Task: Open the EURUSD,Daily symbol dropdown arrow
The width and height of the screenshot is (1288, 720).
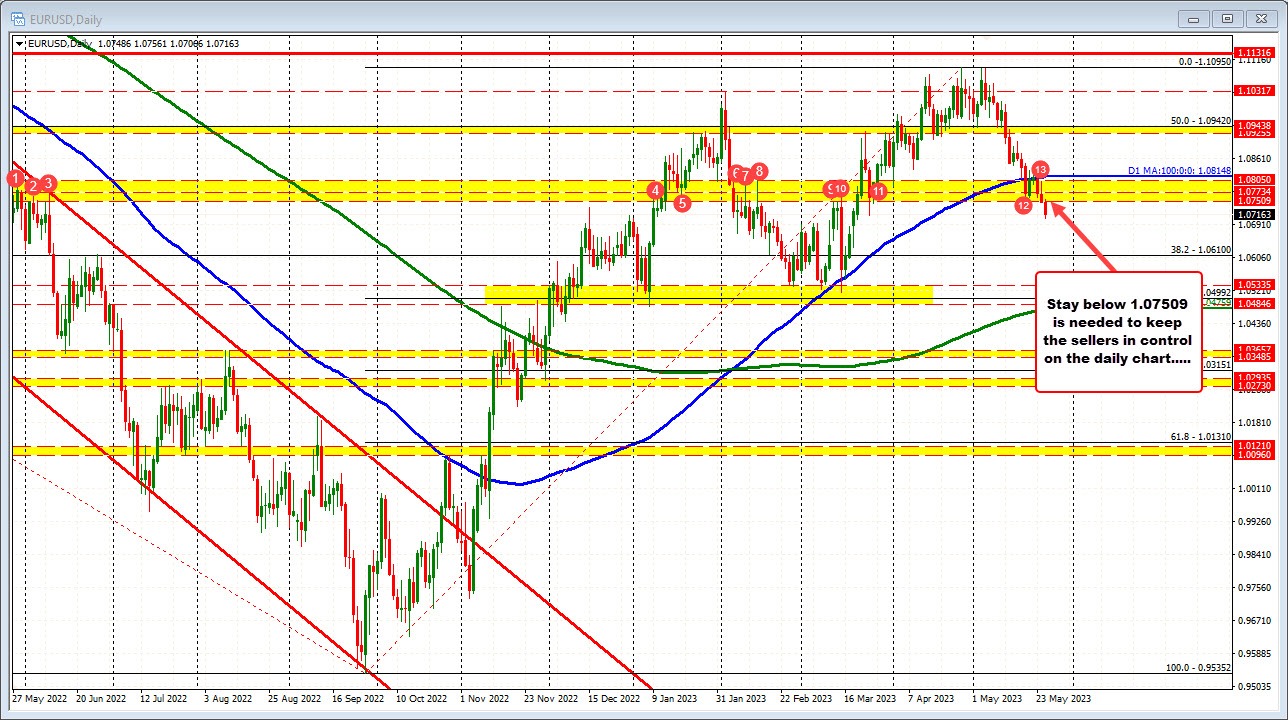Action: [18, 44]
